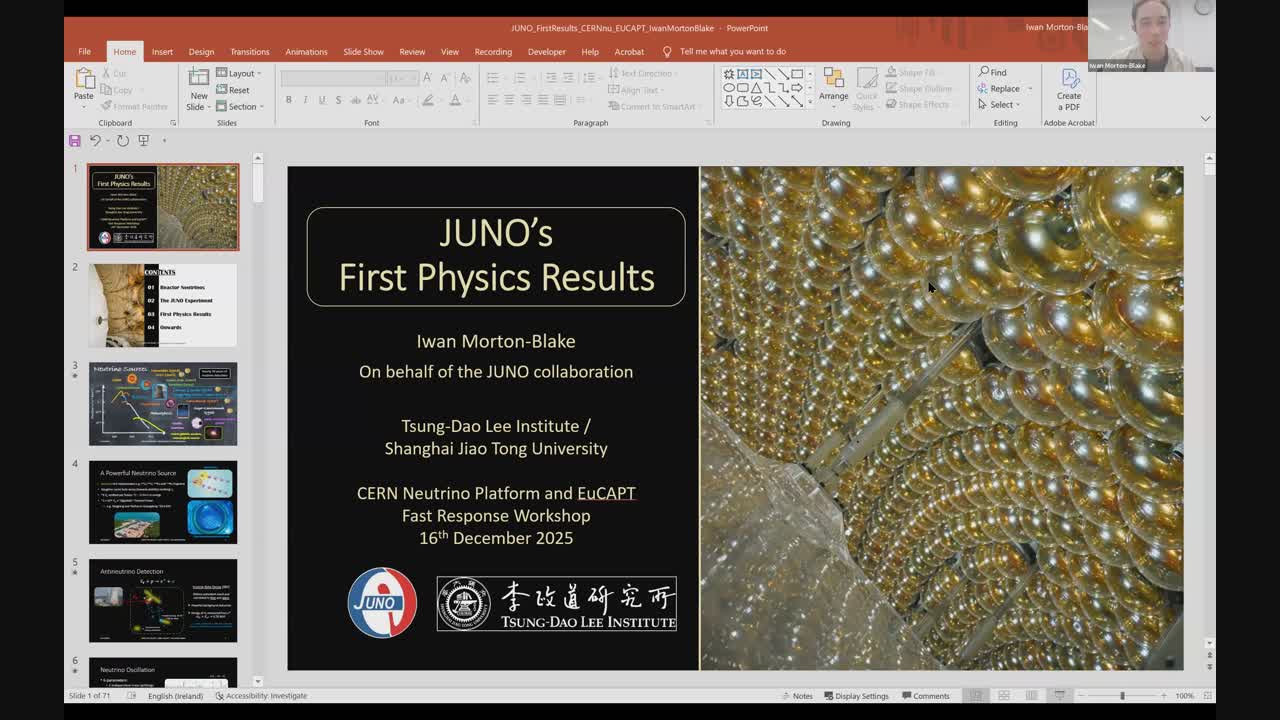The width and height of the screenshot is (1280, 720).
Task: Click the Reset slide button
Action: [234, 90]
